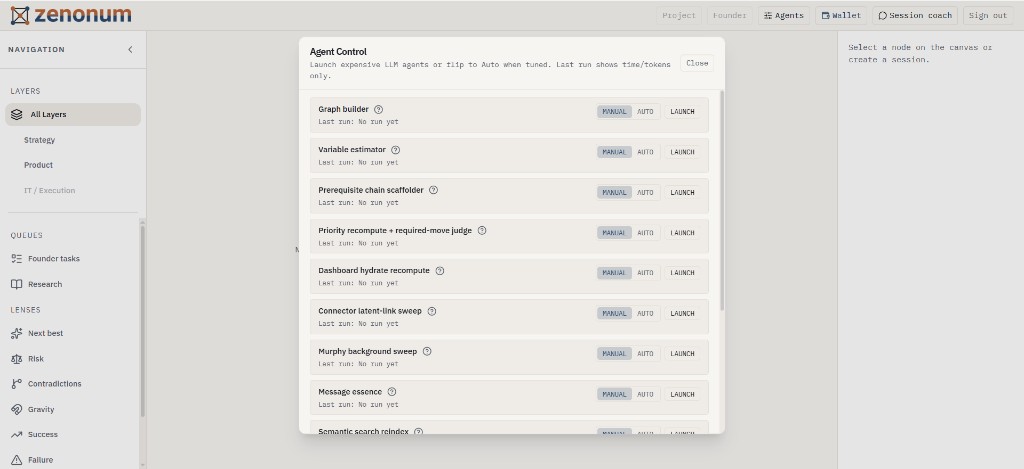The height and width of the screenshot is (469, 1024).
Task: Set Variable estimator to Auto
Action: [x=645, y=152]
